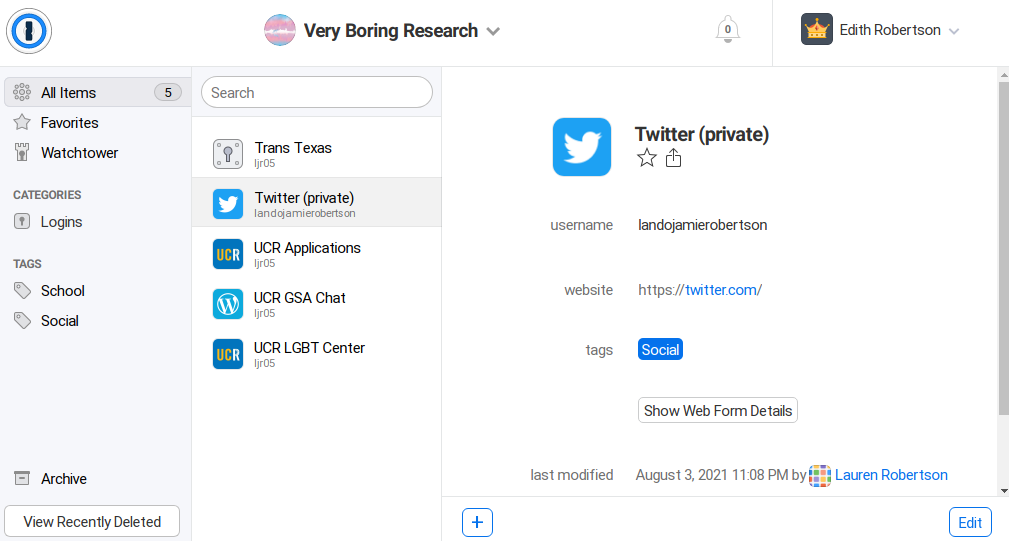
Task: Select All Items in the sidebar
Action: pos(97,93)
